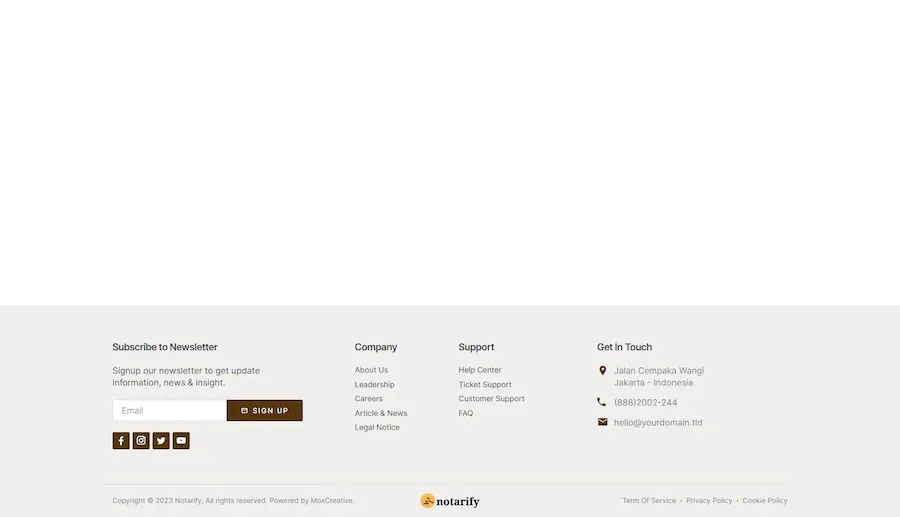Click the Company column heading
This screenshot has height=517, width=900.
point(376,347)
